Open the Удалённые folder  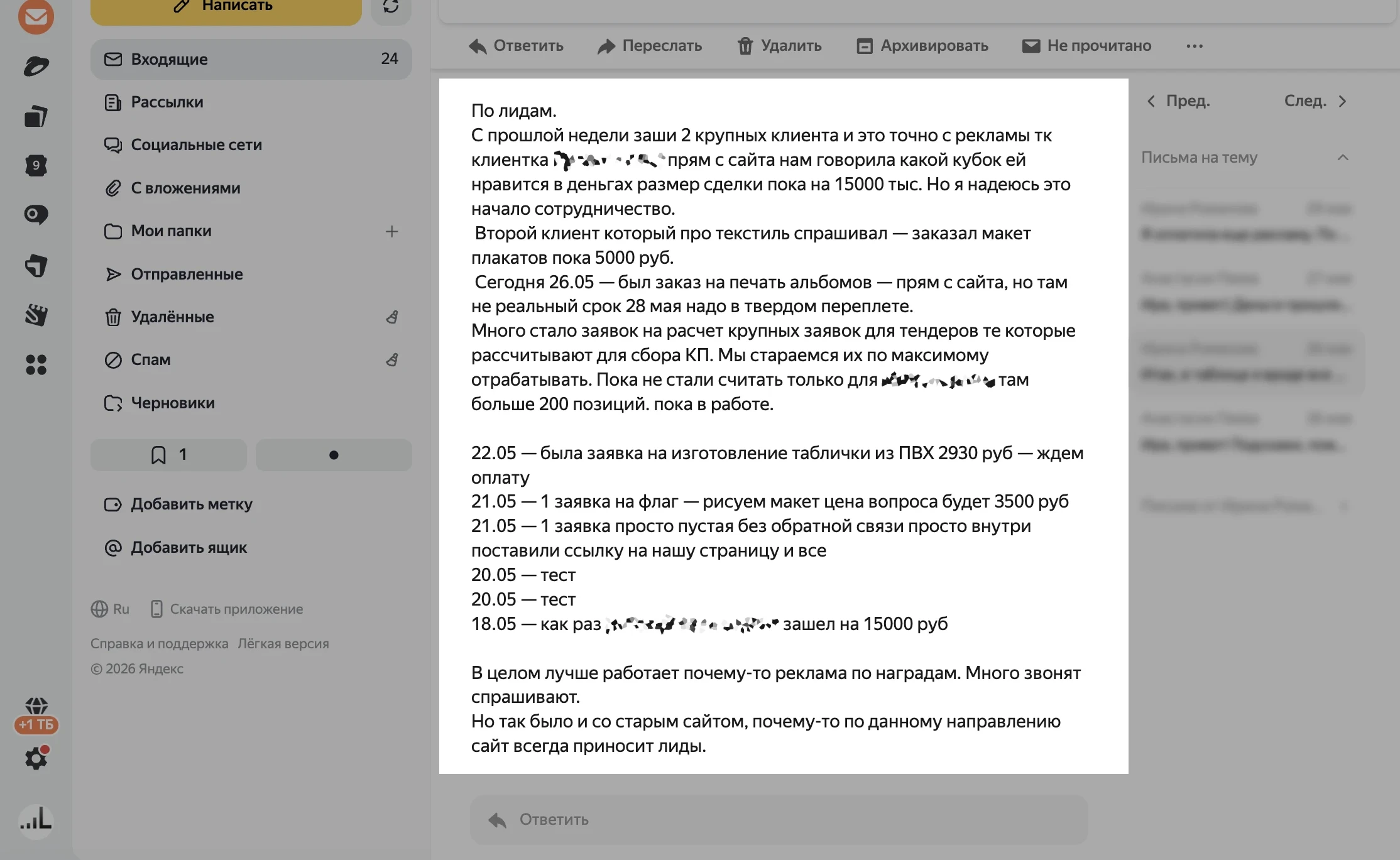[x=251, y=317]
